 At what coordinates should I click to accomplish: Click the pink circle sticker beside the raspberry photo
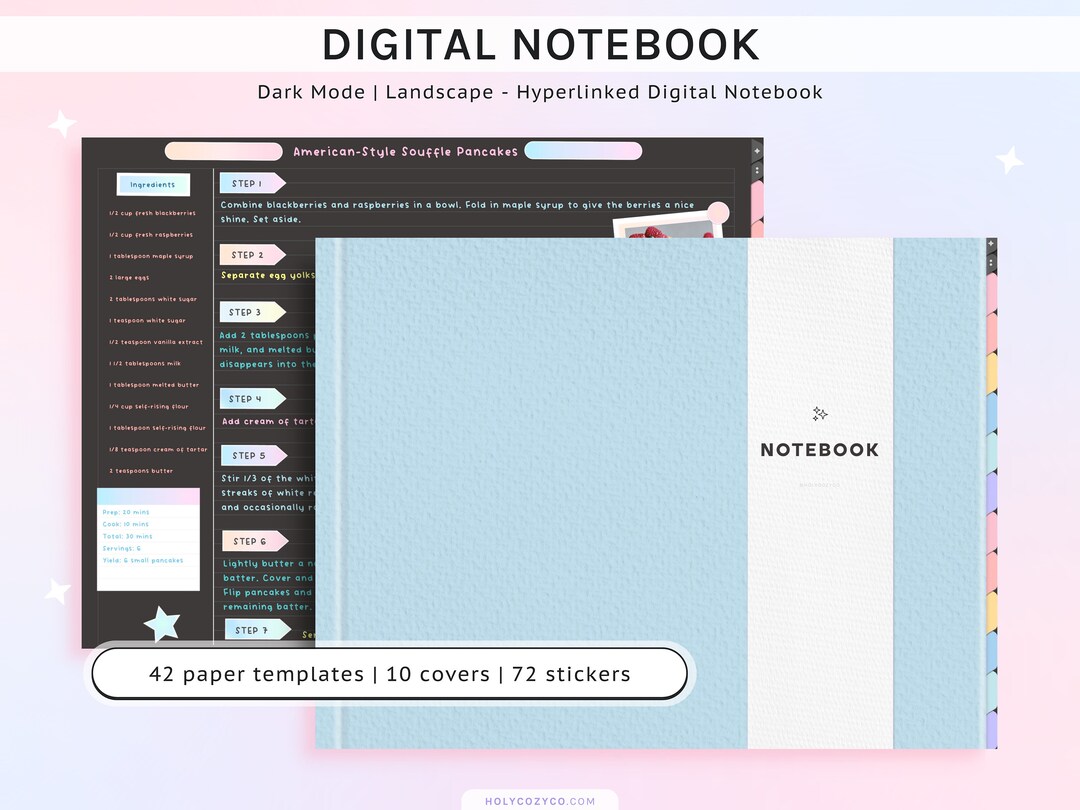[717, 211]
